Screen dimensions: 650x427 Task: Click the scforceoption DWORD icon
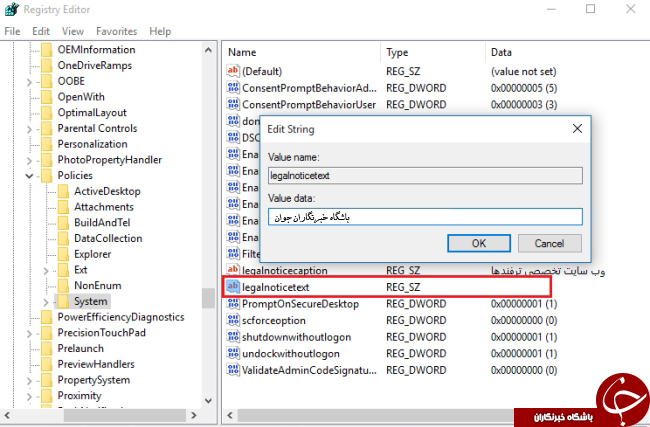pos(233,320)
